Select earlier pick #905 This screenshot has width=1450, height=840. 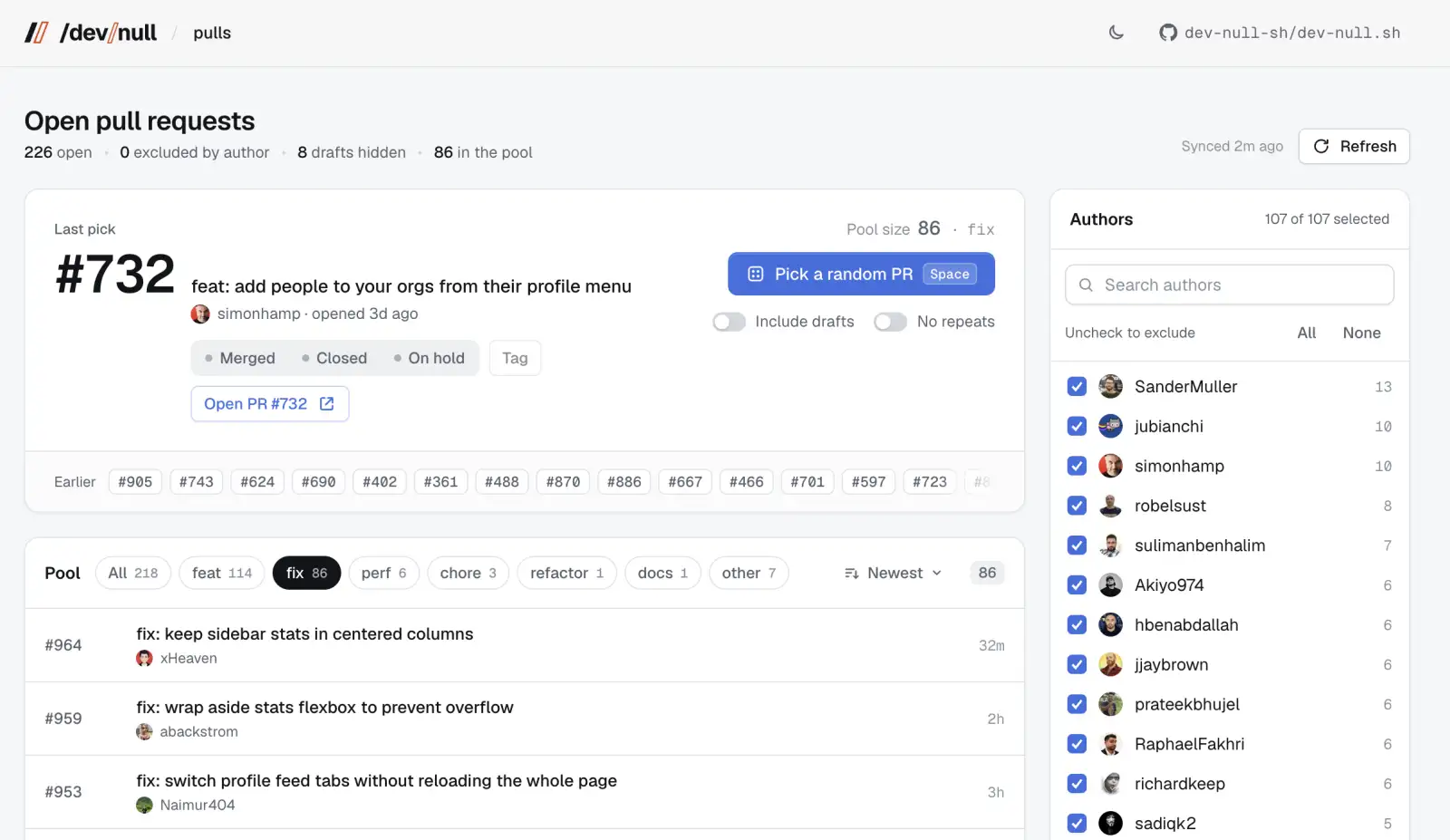pyautogui.click(x=135, y=482)
